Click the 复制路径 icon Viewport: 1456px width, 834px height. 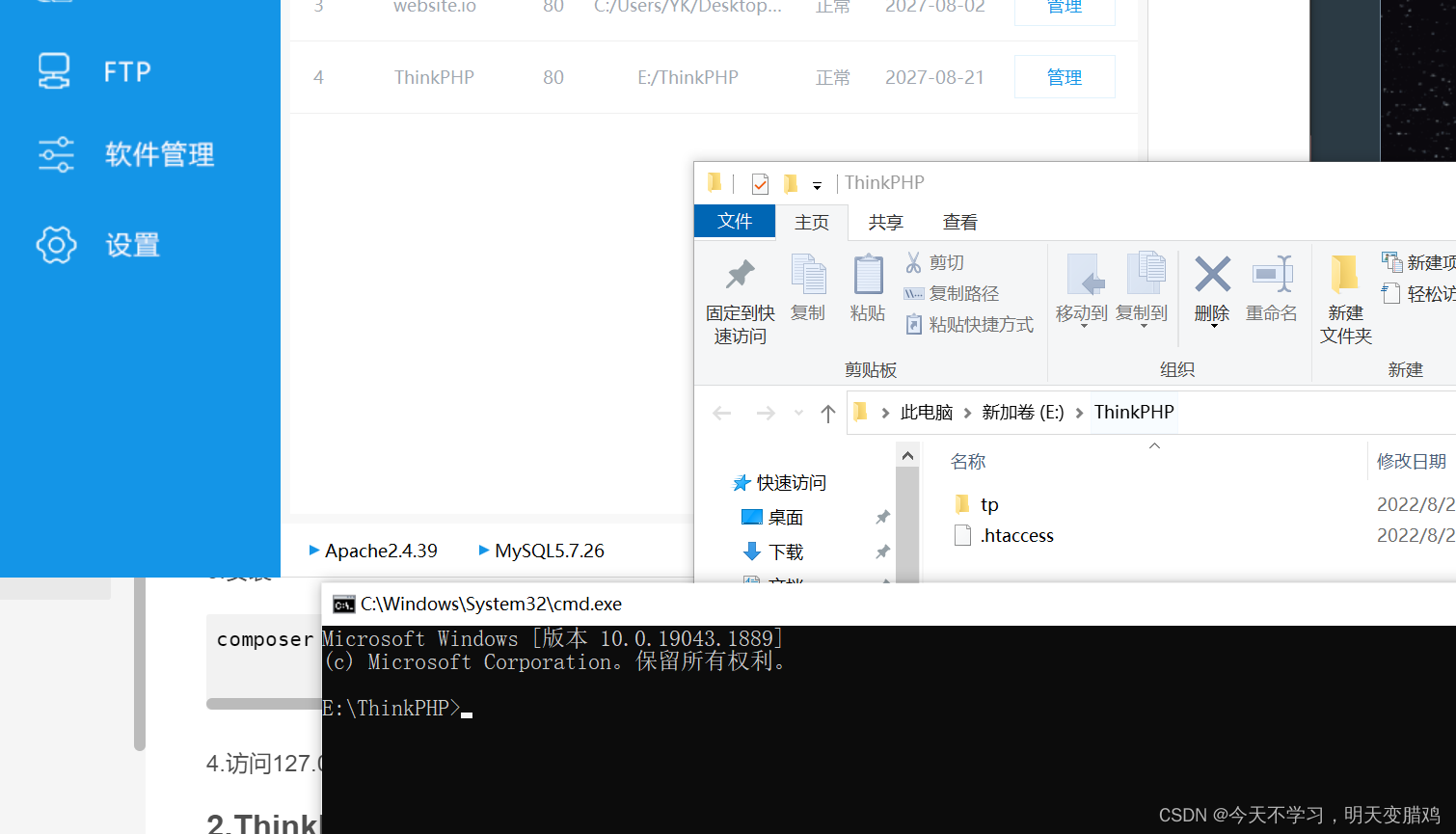pyautogui.click(x=913, y=294)
